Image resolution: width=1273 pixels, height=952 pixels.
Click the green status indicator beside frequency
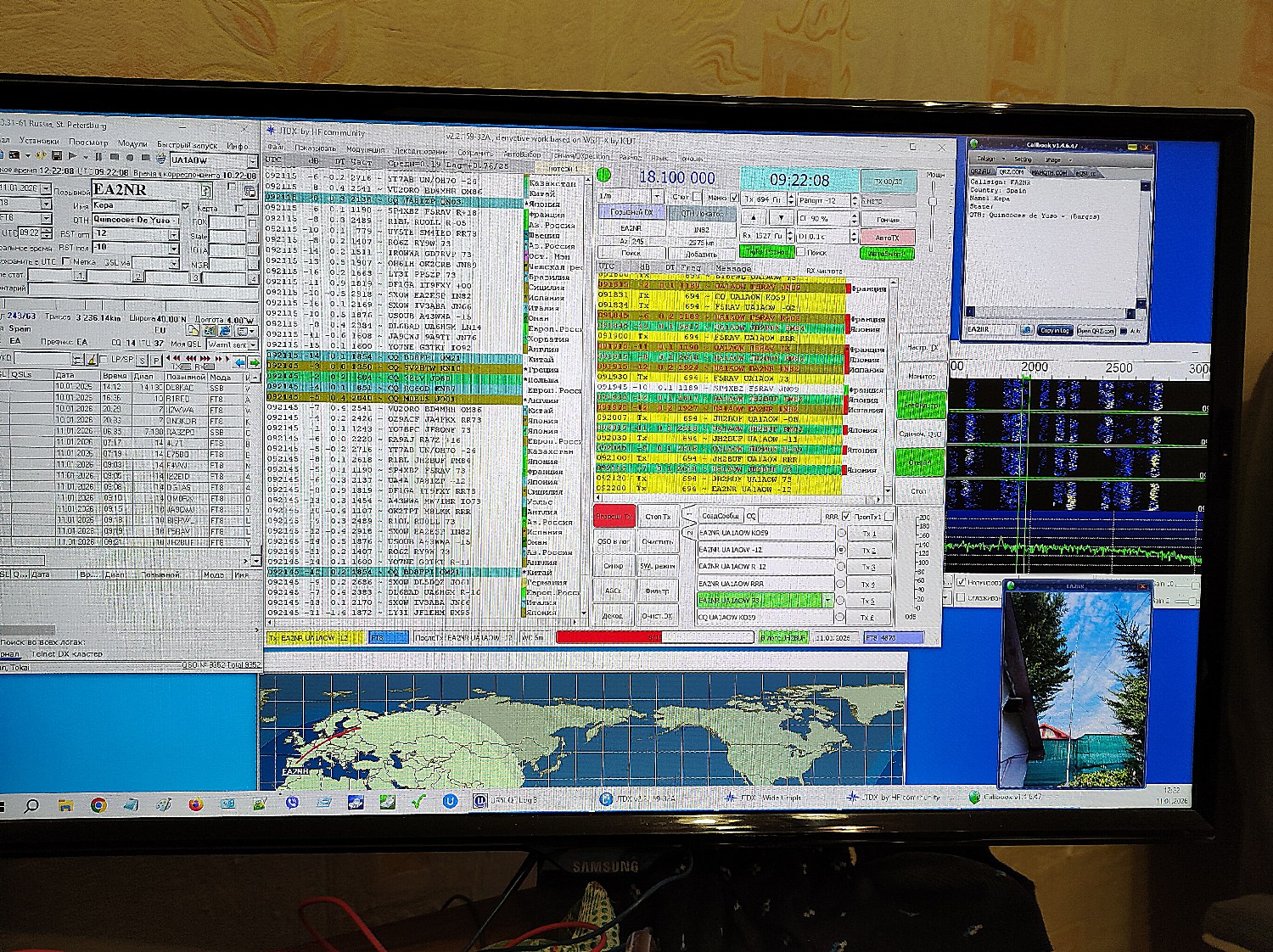tap(604, 176)
